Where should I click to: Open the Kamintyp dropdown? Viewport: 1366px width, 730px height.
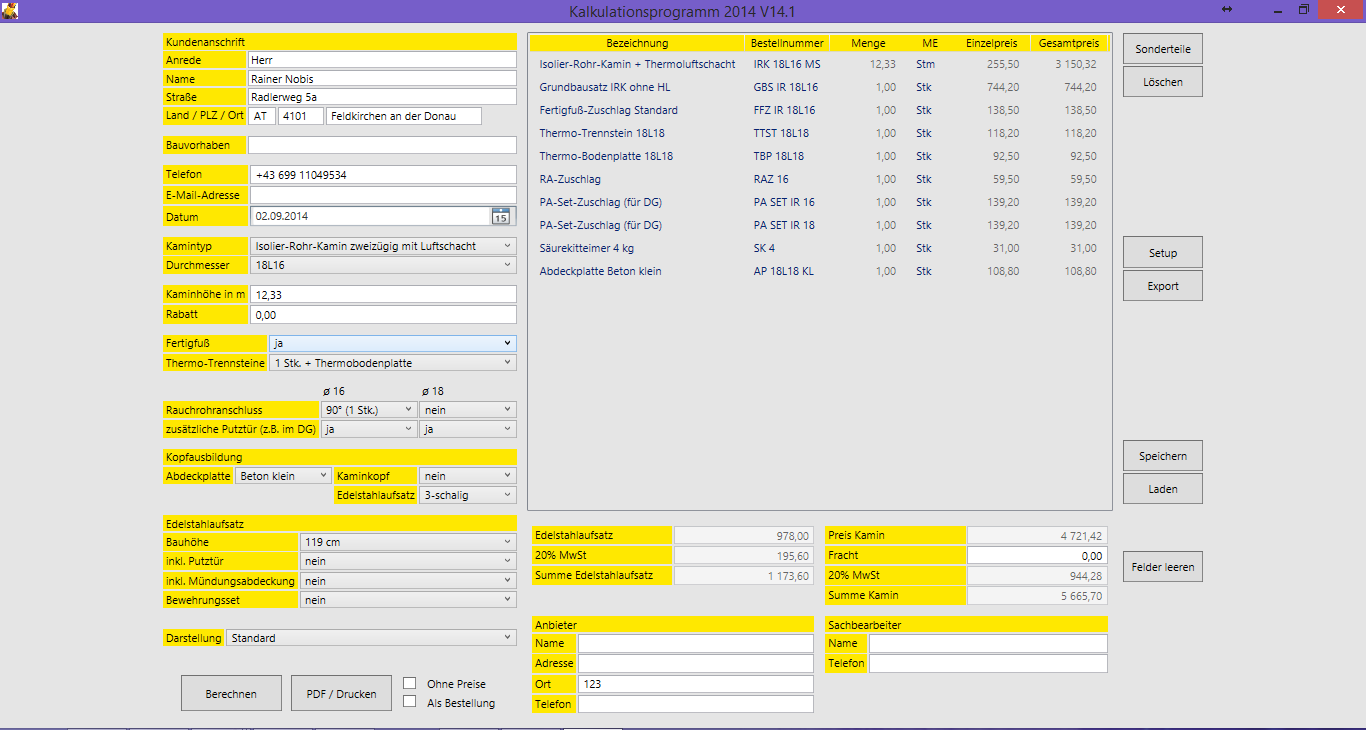382,246
